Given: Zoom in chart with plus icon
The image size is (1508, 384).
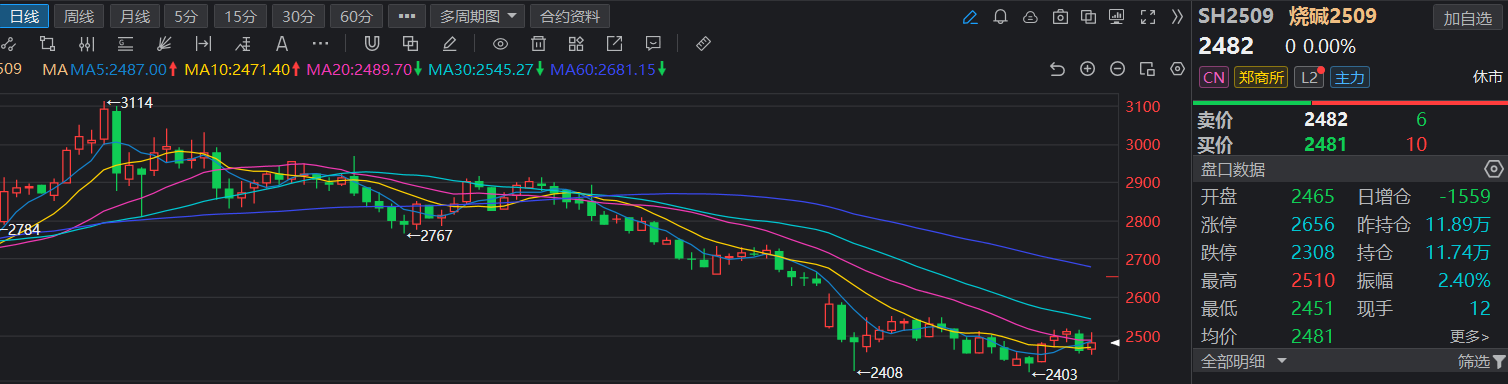Looking at the screenshot, I should 1088,69.
